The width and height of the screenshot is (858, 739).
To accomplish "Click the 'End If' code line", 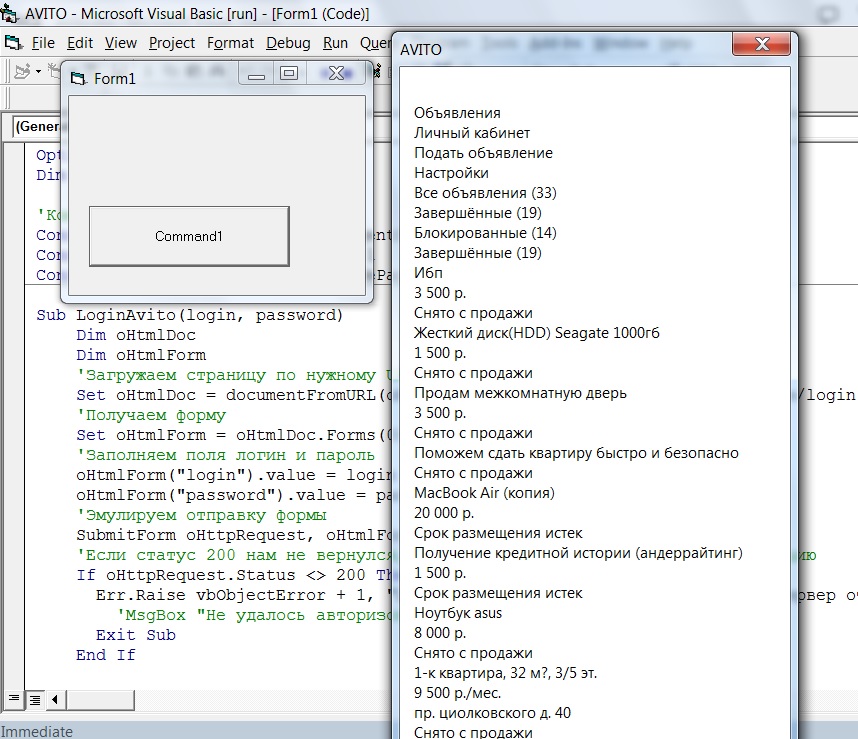I will pos(106,655).
